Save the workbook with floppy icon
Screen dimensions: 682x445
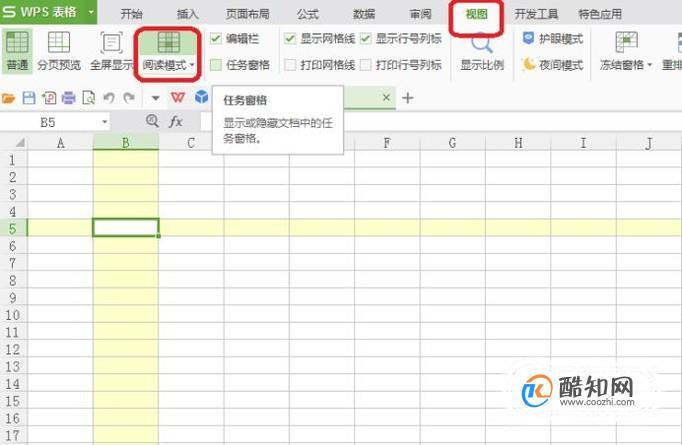tap(29, 98)
